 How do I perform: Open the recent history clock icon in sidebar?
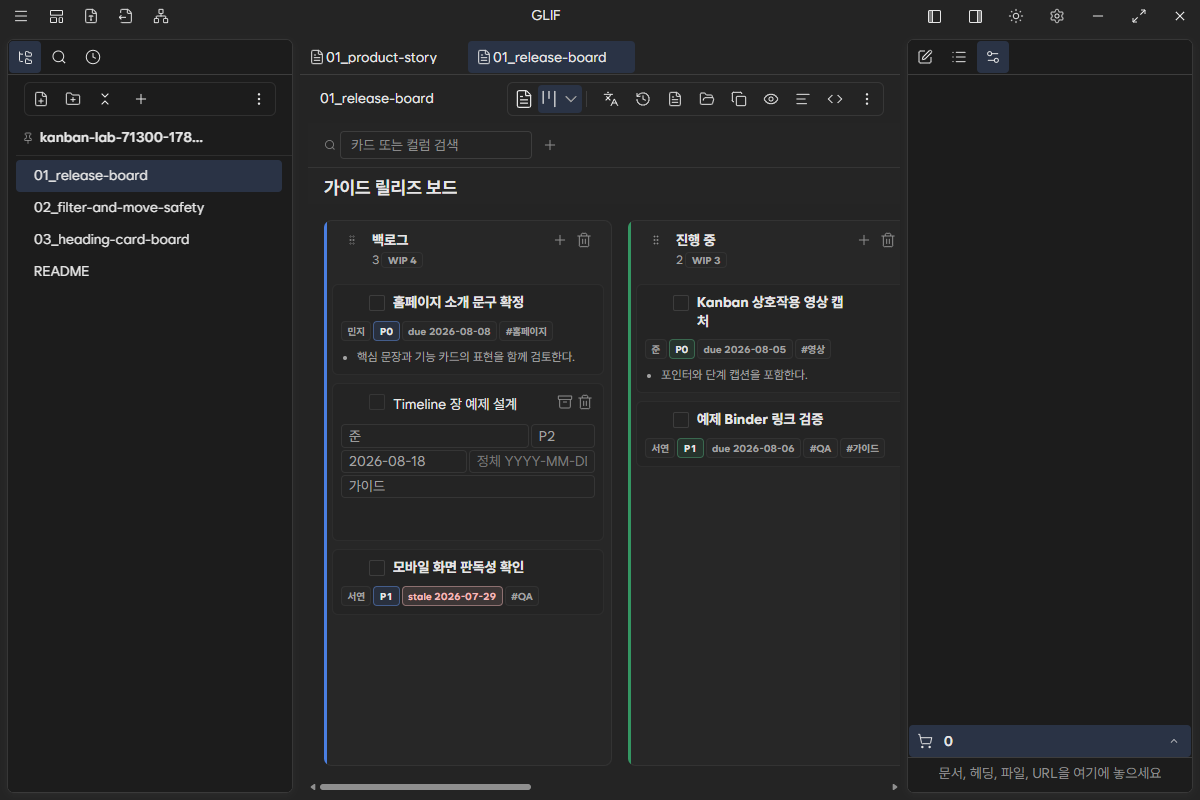pyautogui.click(x=93, y=57)
